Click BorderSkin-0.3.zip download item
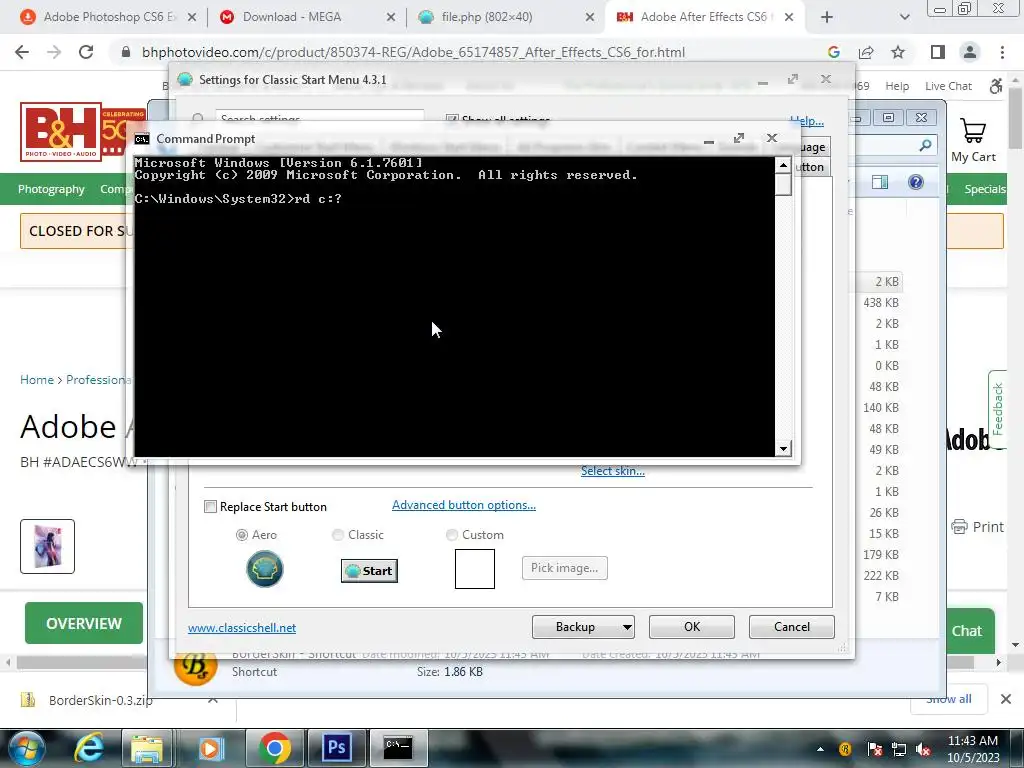1024x768 pixels. (101, 700)
